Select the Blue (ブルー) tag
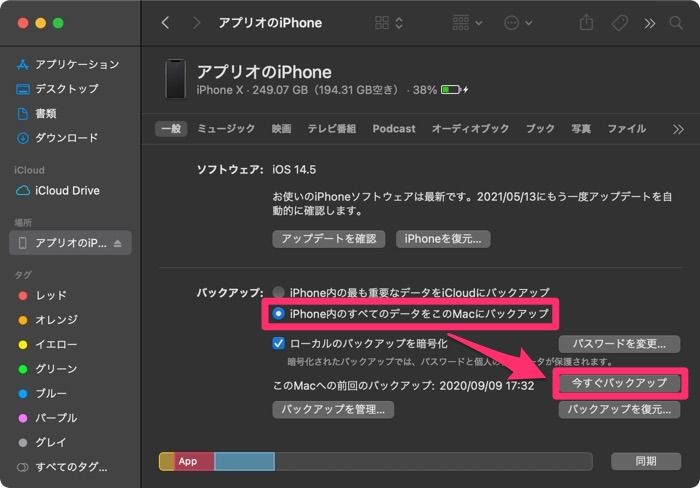700x488 pixels. [x=42, y=394]
